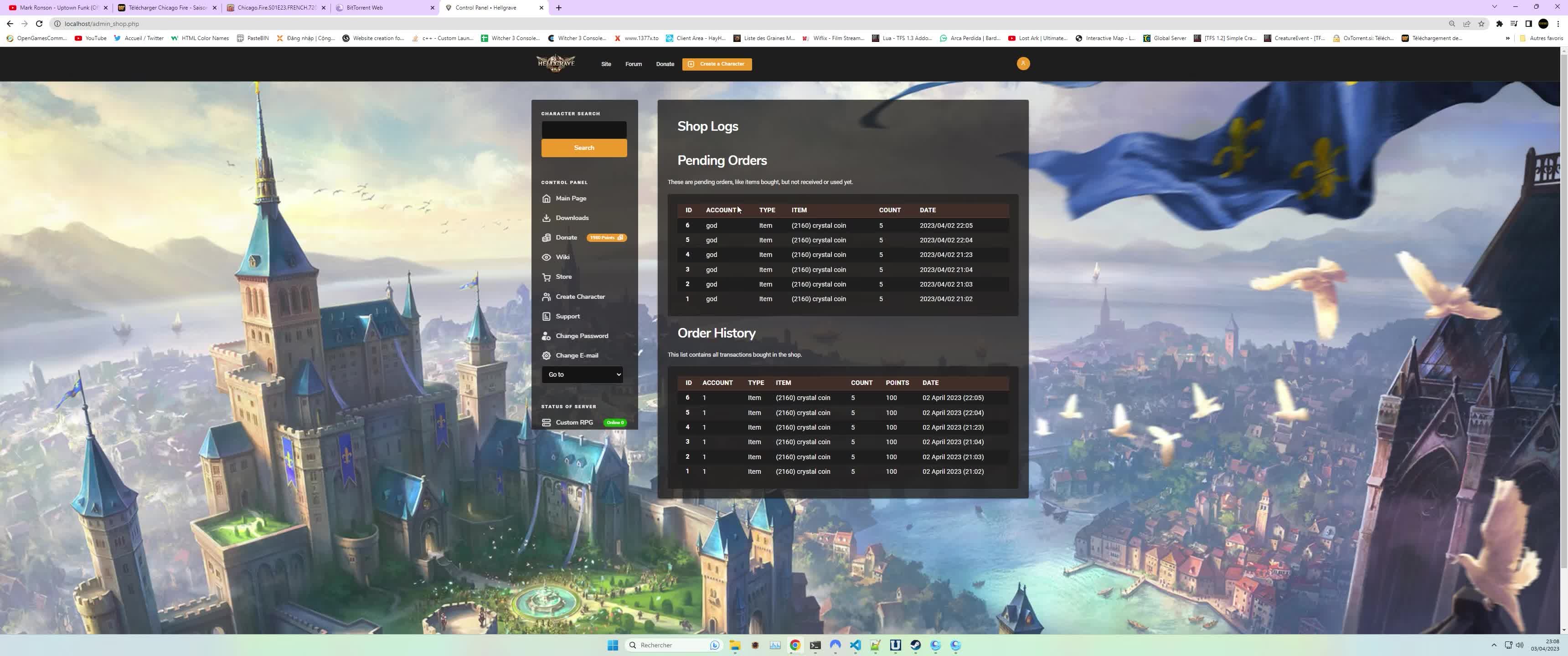Open Steam from taskbar
Viewport: 1568px width, 656px height.
tap(915, 645)
